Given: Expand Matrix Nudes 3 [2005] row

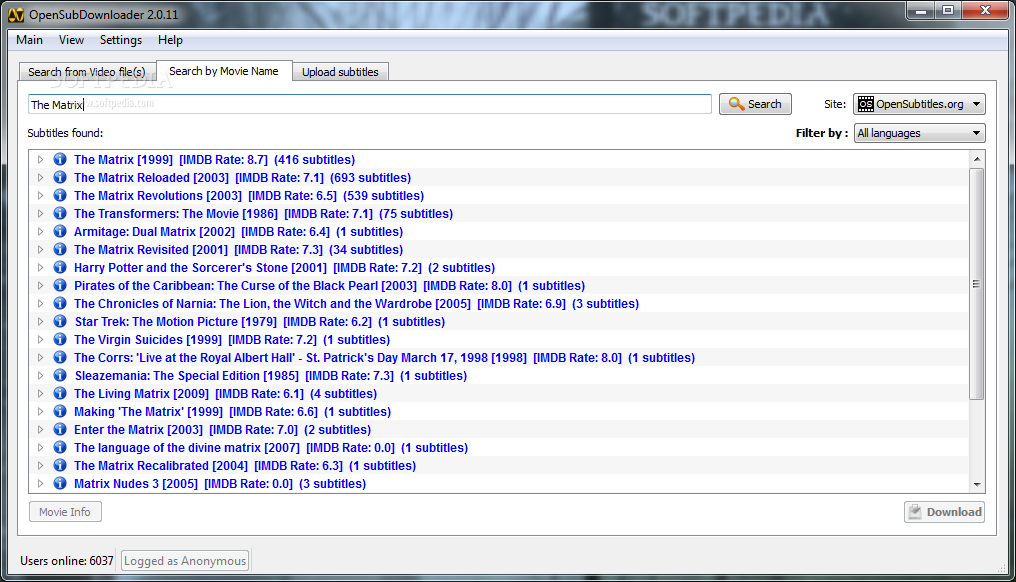Looking at the screenshot, I should click(x=40, y=483).
